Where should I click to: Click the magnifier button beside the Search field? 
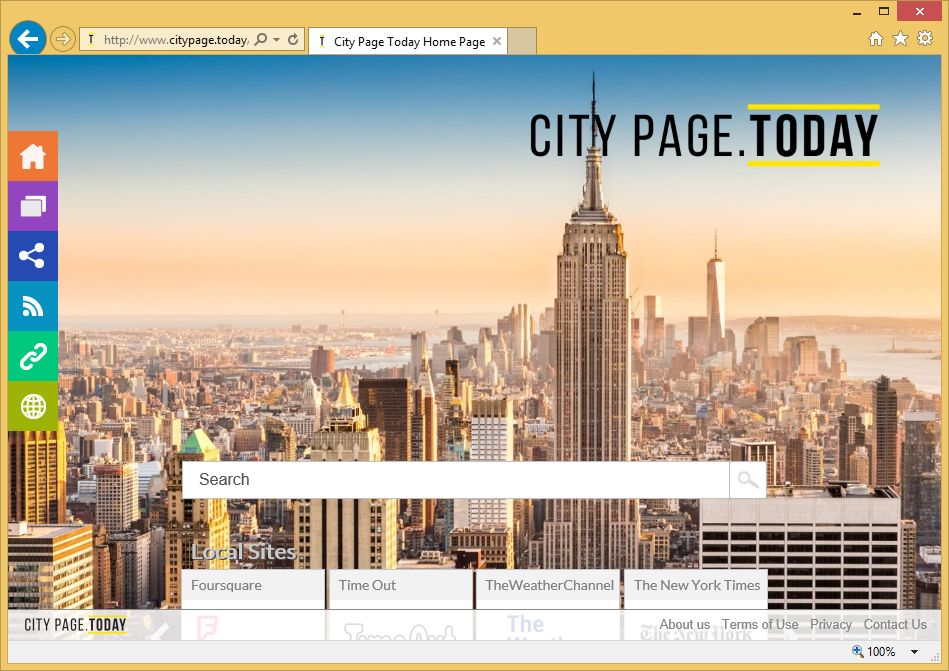[x=747, y=480]
